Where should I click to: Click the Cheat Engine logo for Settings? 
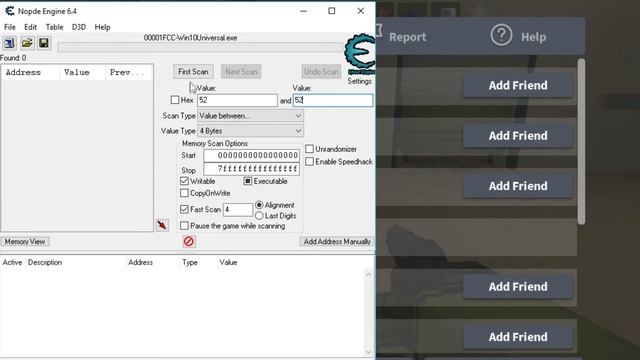(x=359, y=54)
